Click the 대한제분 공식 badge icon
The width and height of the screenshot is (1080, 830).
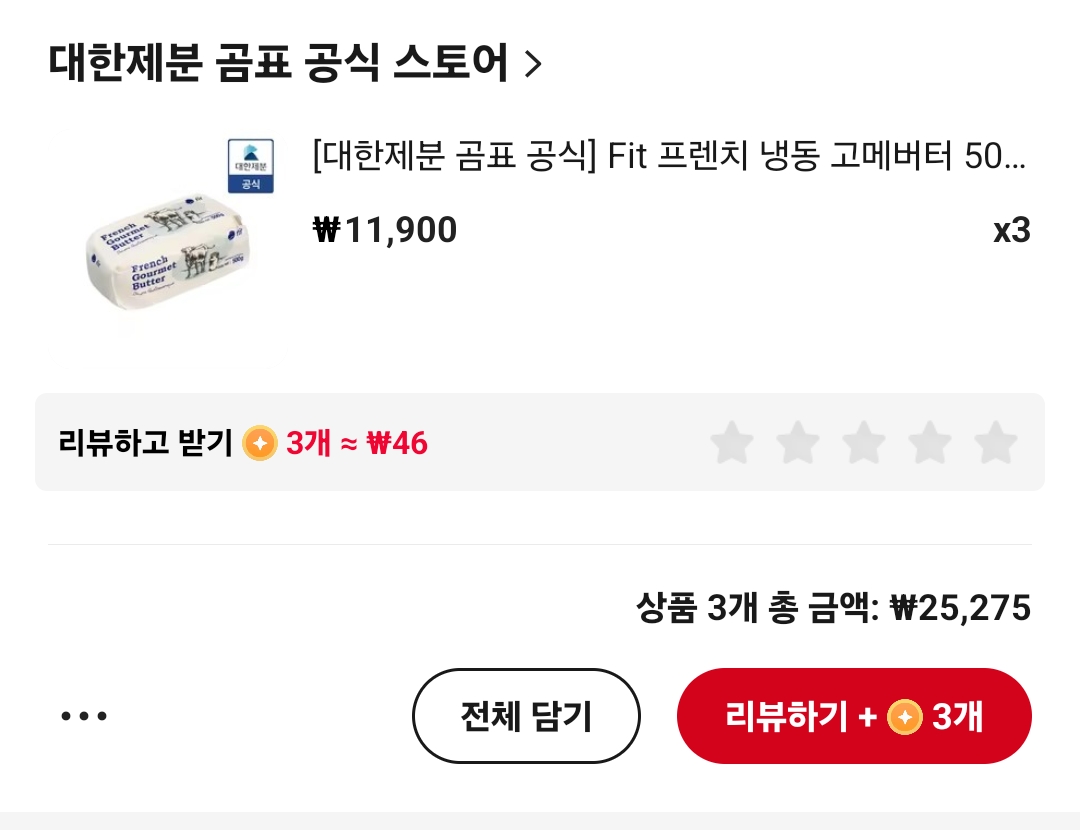250,165
